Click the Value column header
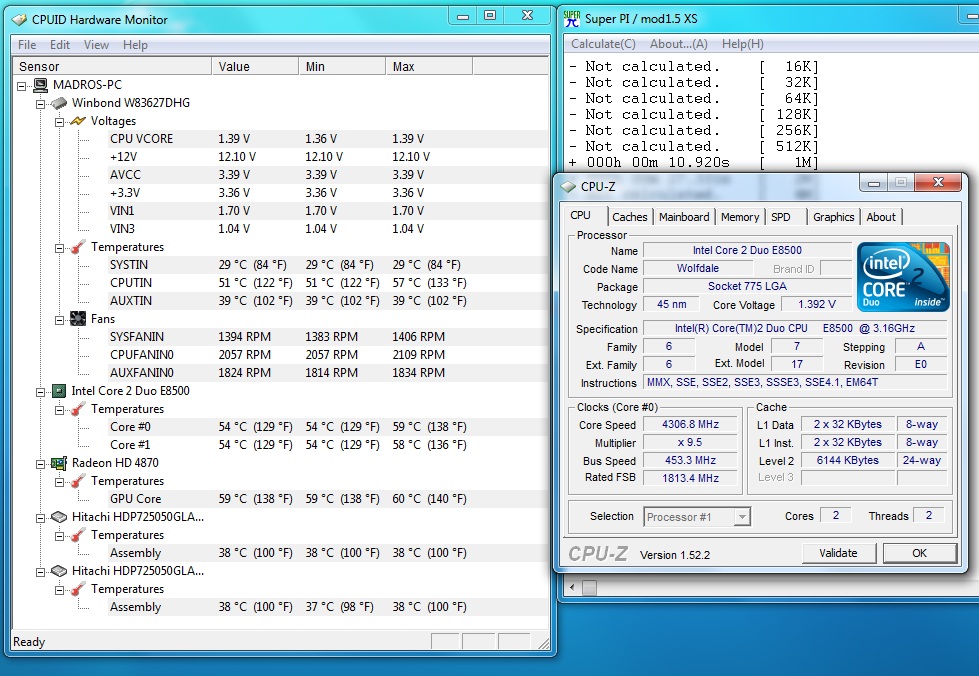979x676 pixels. [255, 66]
